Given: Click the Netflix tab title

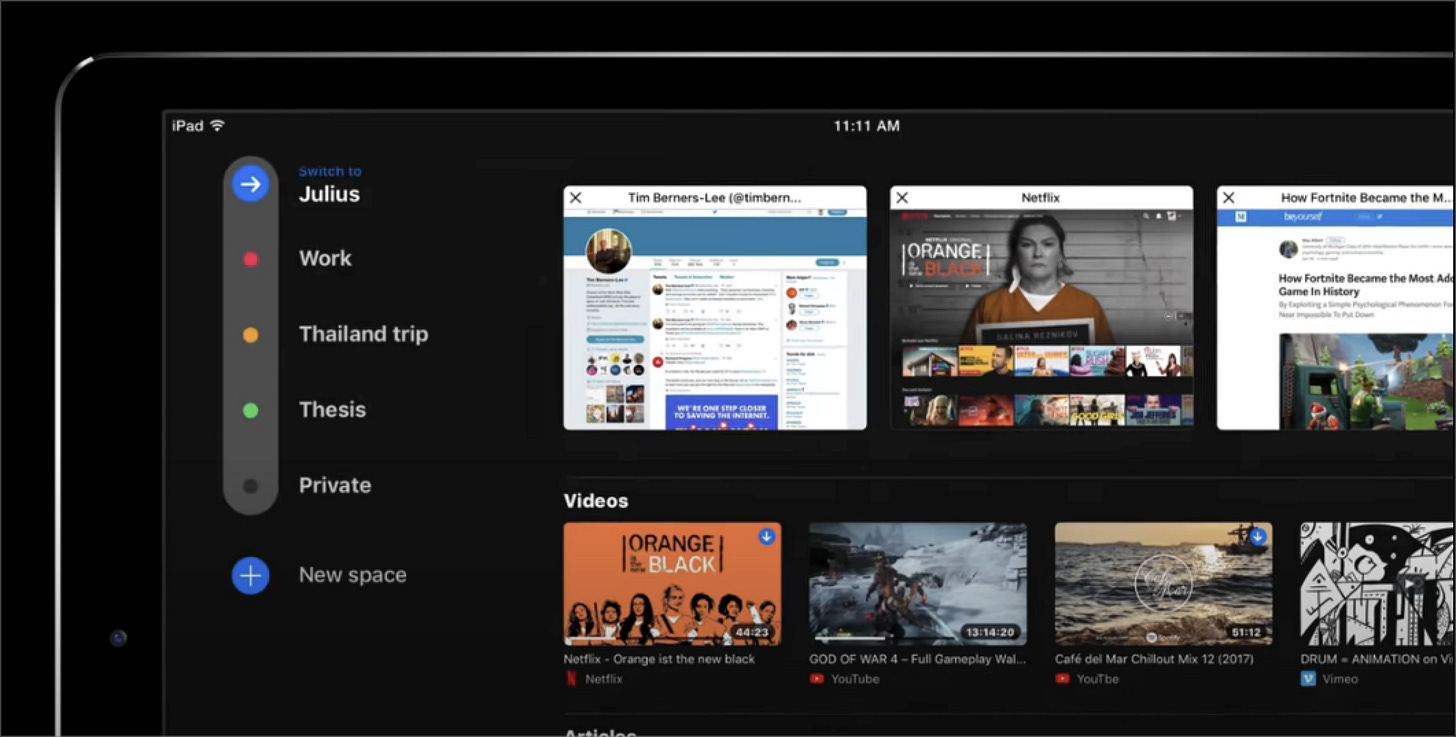Looking at the screenshot, I should click(1041, 198).
